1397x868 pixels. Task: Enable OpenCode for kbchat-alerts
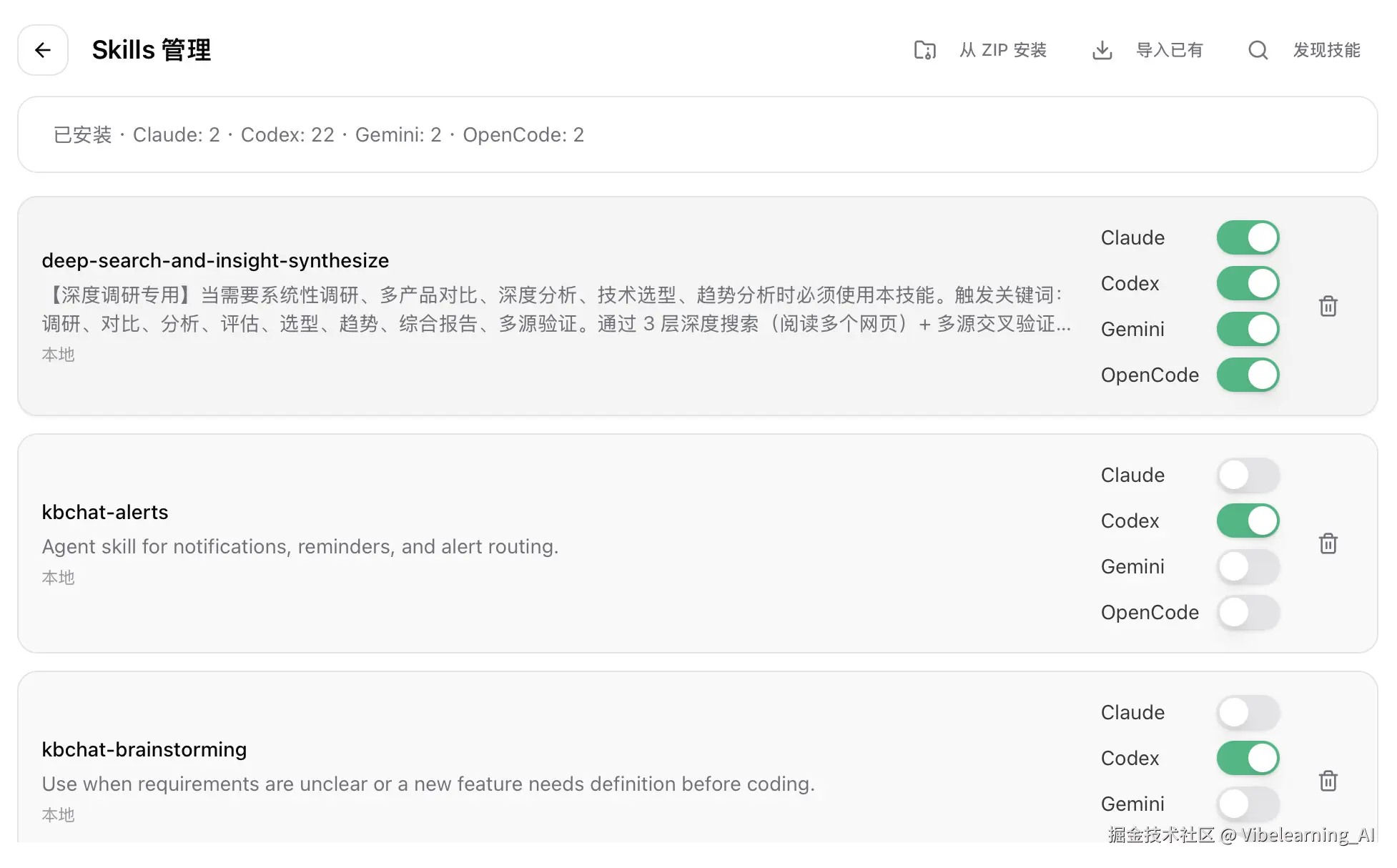(1248, 612)
